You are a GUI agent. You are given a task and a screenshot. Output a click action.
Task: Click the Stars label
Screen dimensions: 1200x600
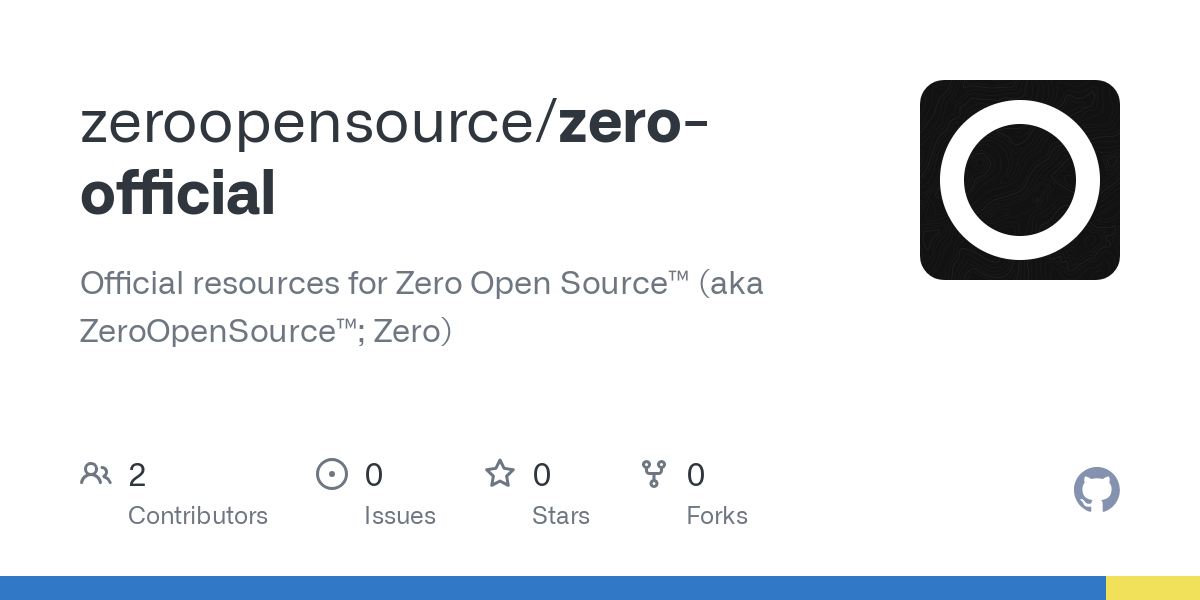(561, 516)
